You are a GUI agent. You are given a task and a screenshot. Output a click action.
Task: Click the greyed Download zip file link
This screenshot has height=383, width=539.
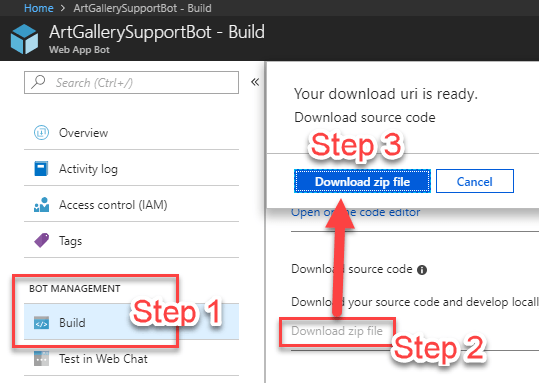(337, 331)
